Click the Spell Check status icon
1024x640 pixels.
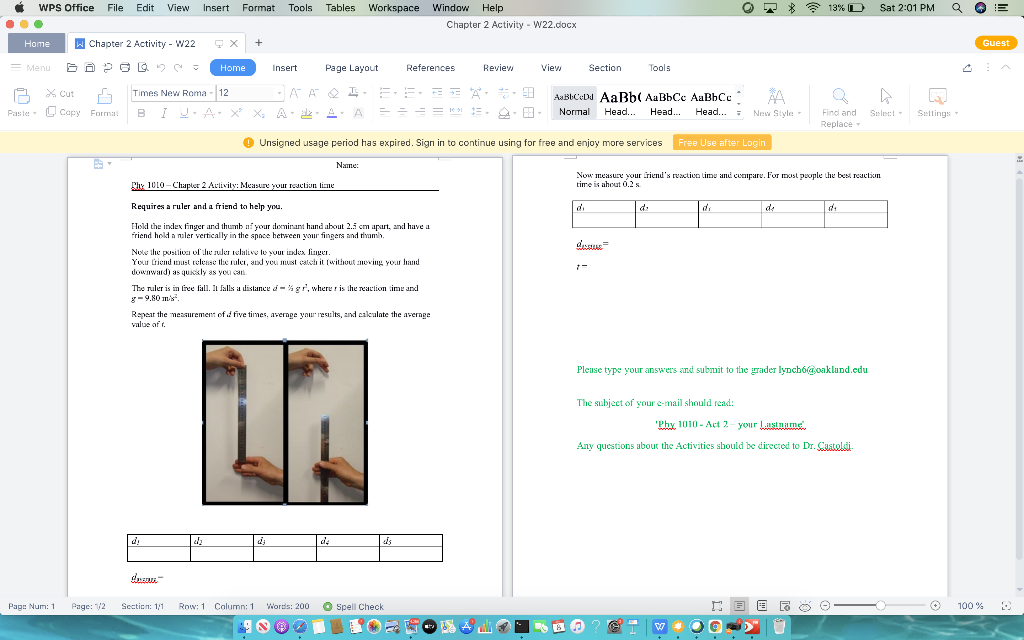tap(328, 606)
